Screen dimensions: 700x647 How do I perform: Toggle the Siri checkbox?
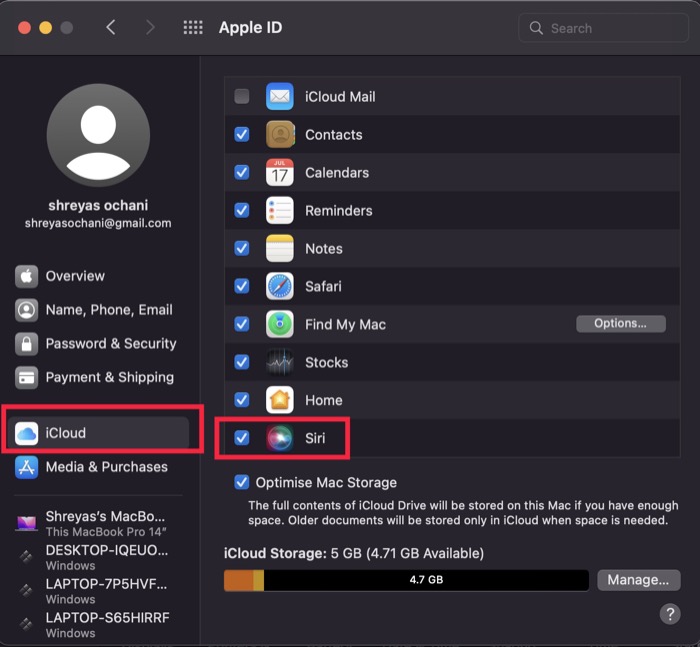(242, 438)
